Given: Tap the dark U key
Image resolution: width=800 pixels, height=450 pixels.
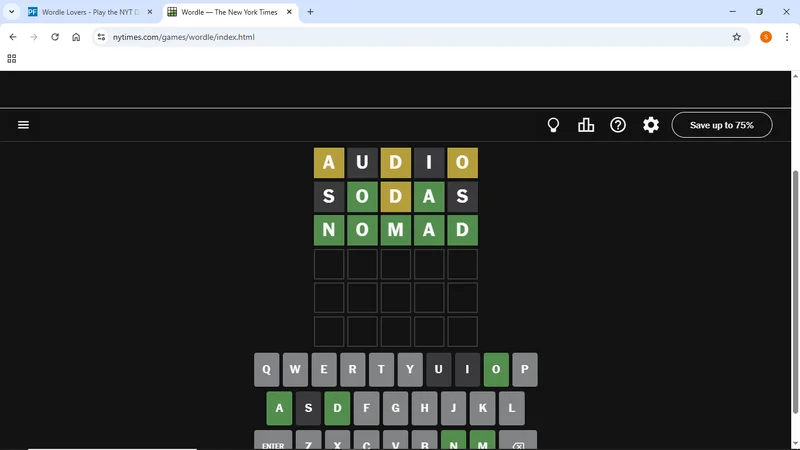Looking at the screenshot, I should pyautogui.click(x=438, y=369).
